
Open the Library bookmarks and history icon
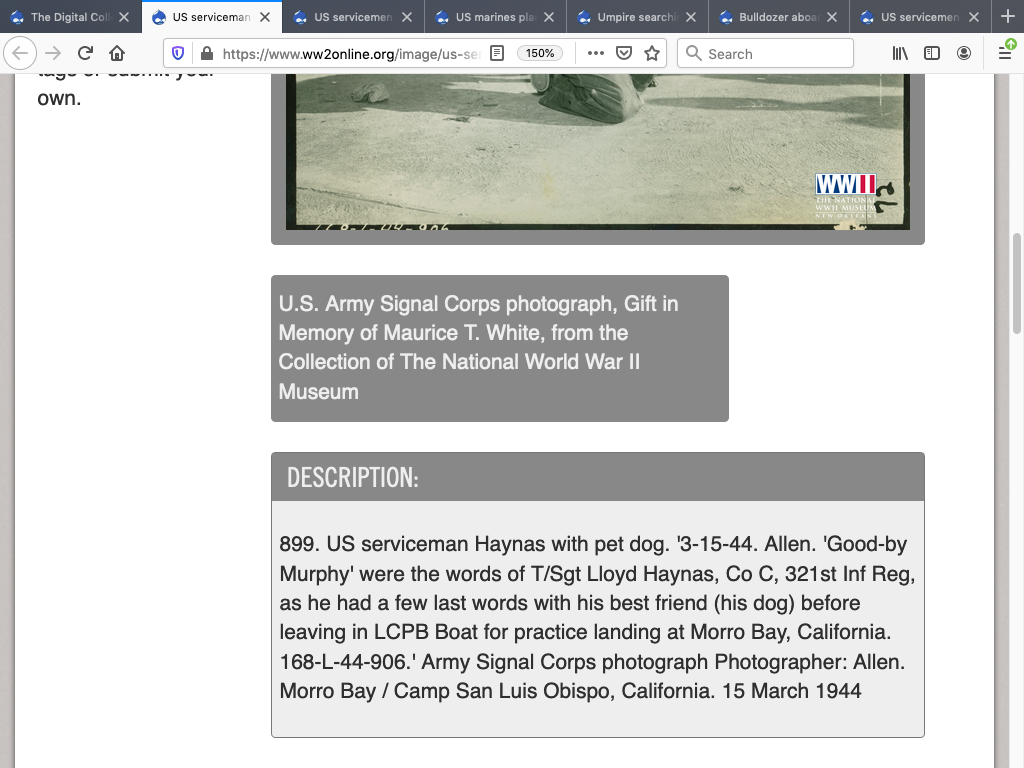900,54
